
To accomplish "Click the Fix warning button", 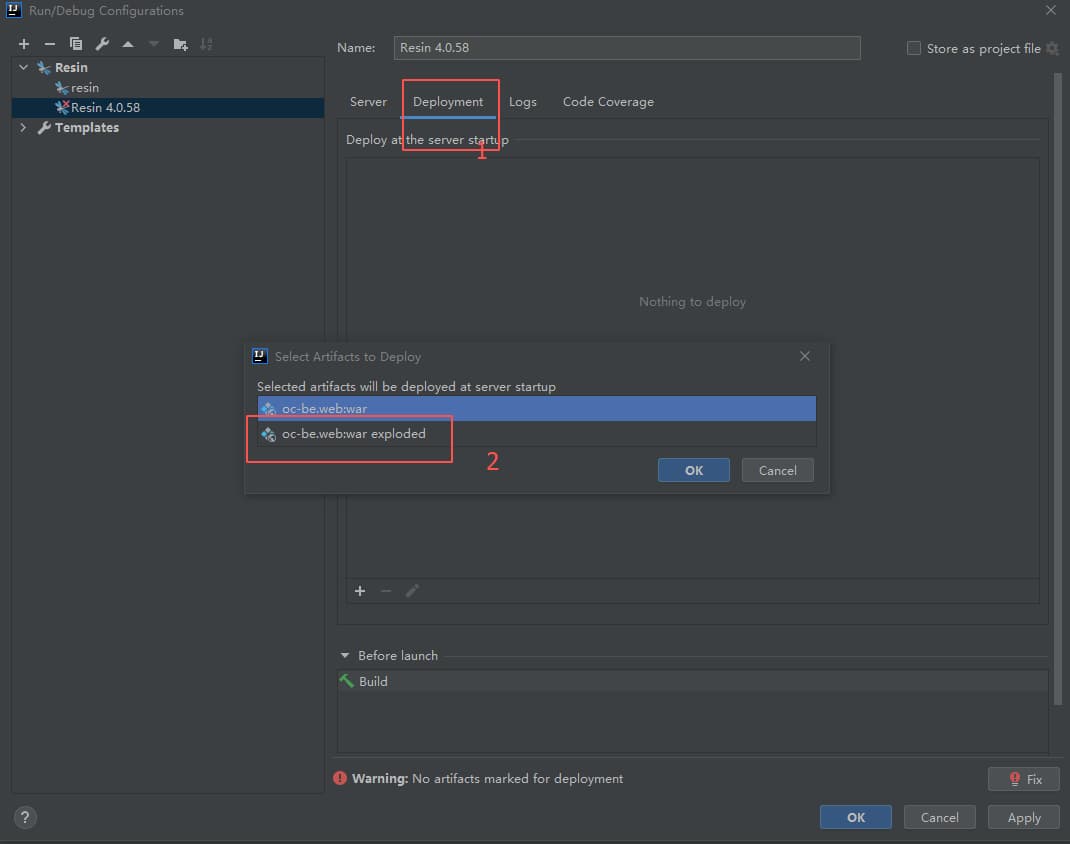I will click(x=1023, y=779).
